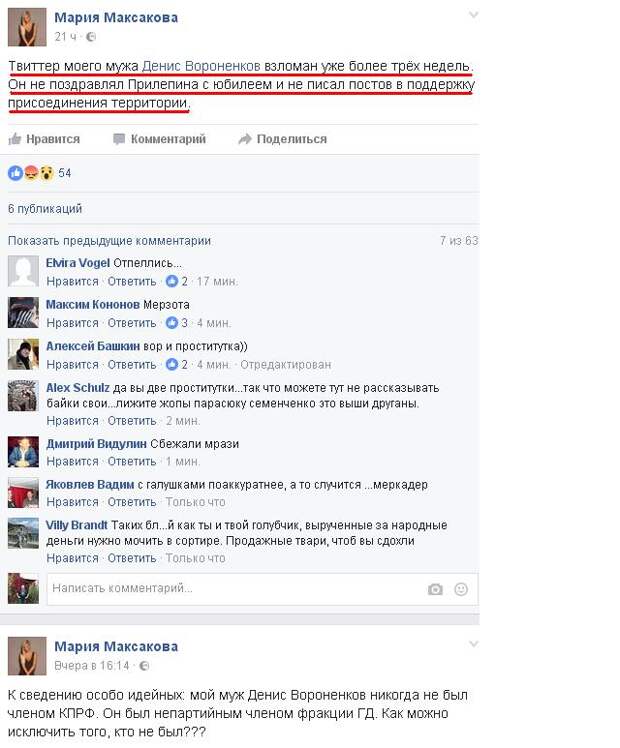Click Мария Максакова's avatar on the first post
620x748 pixels.
27,27
